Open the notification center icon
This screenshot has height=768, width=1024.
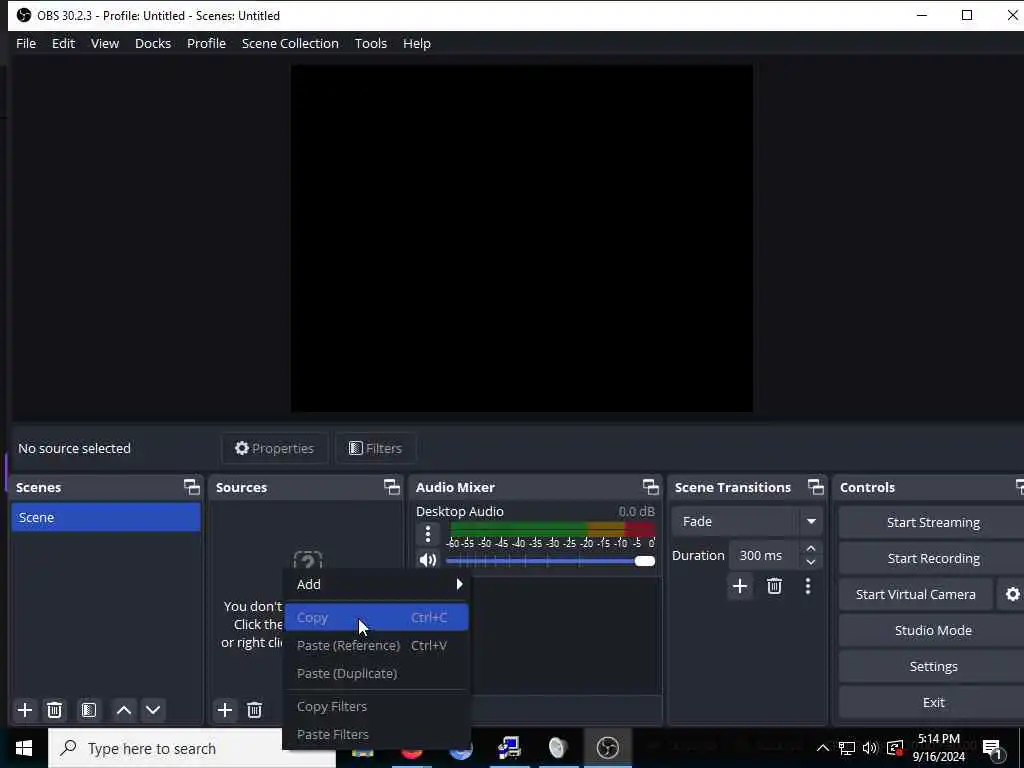pyautogui.click(x=992, y=748)
